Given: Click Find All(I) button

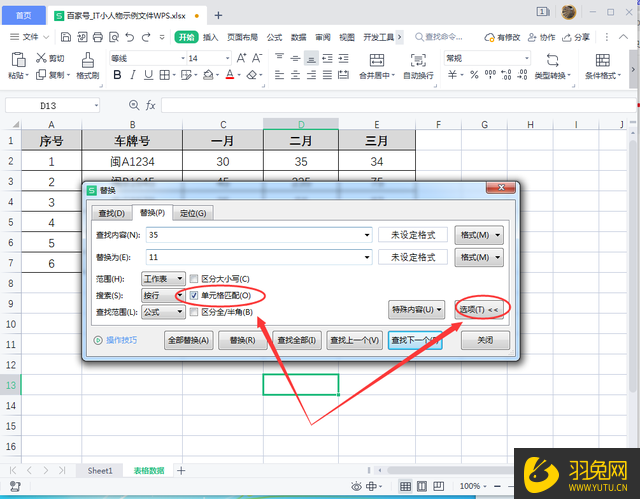Looking at the screenshot, I should click(297, 340).
